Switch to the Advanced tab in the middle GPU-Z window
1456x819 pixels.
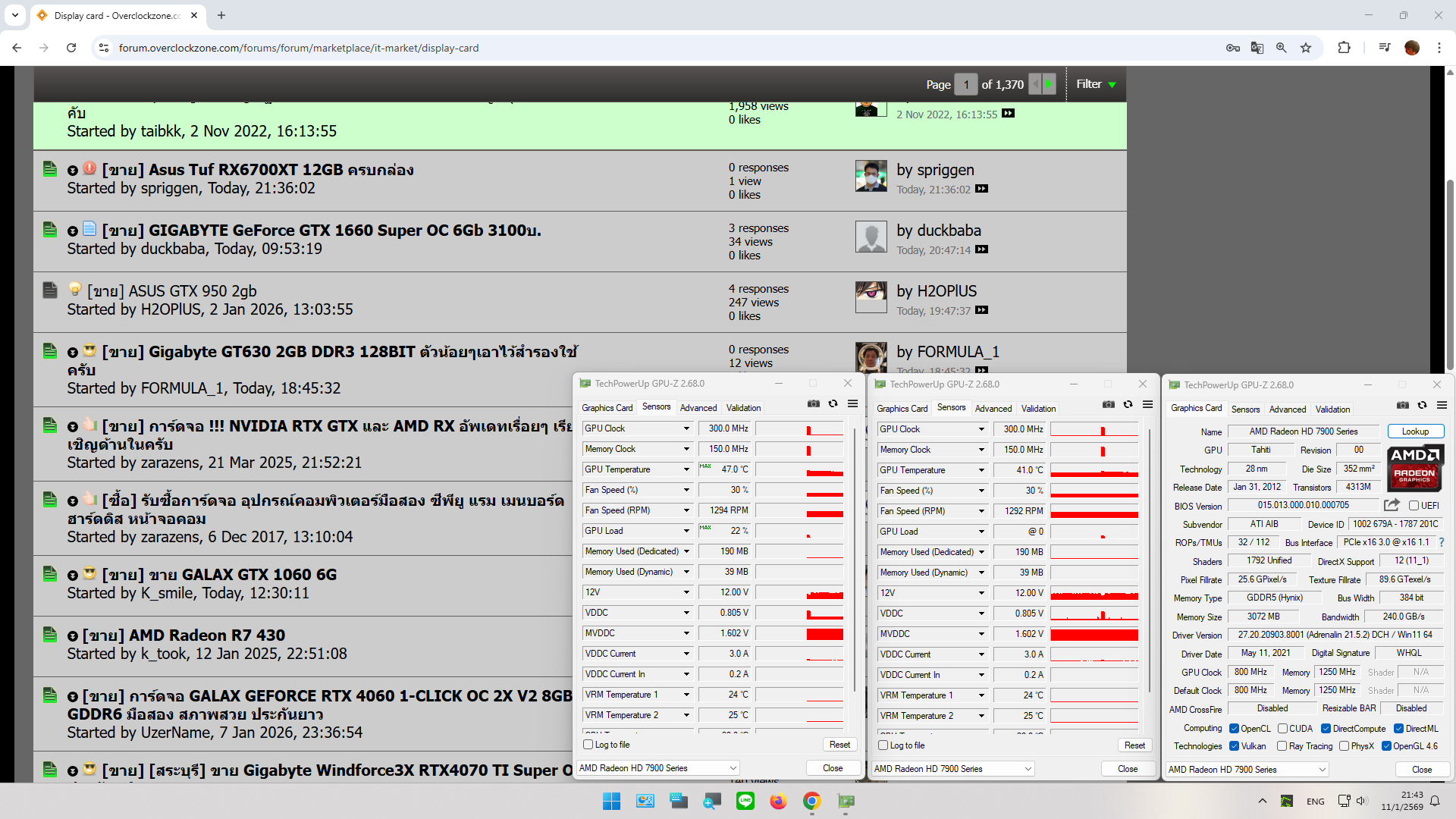[993, 409]
